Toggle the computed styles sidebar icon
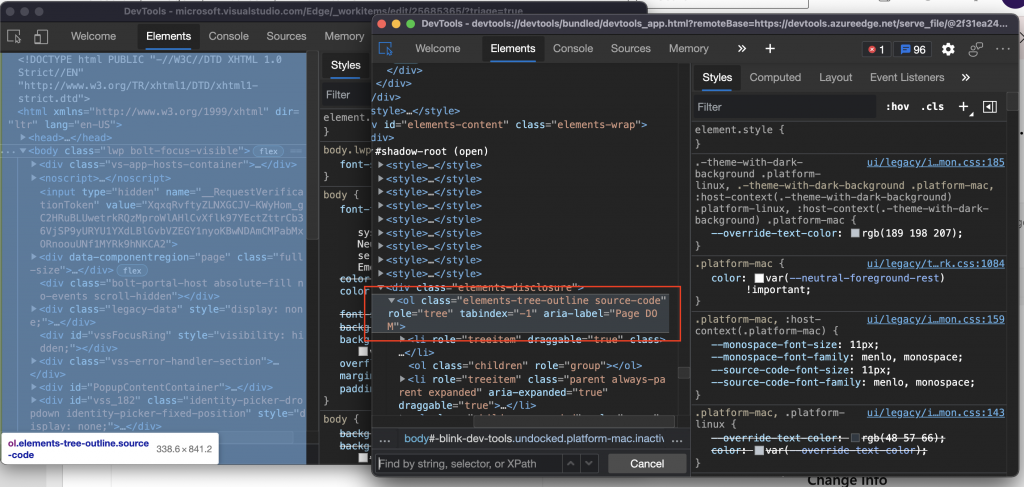 tap(990, 106)
